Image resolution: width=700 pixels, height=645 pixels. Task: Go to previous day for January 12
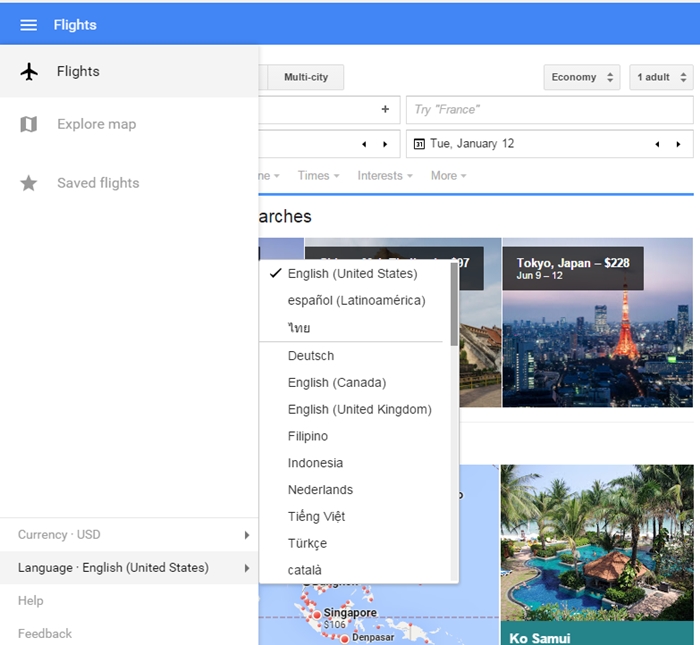657,144
